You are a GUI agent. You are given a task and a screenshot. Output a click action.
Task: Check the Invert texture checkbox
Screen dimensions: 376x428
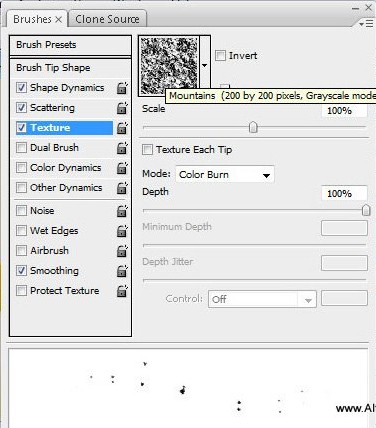point(220,56)
